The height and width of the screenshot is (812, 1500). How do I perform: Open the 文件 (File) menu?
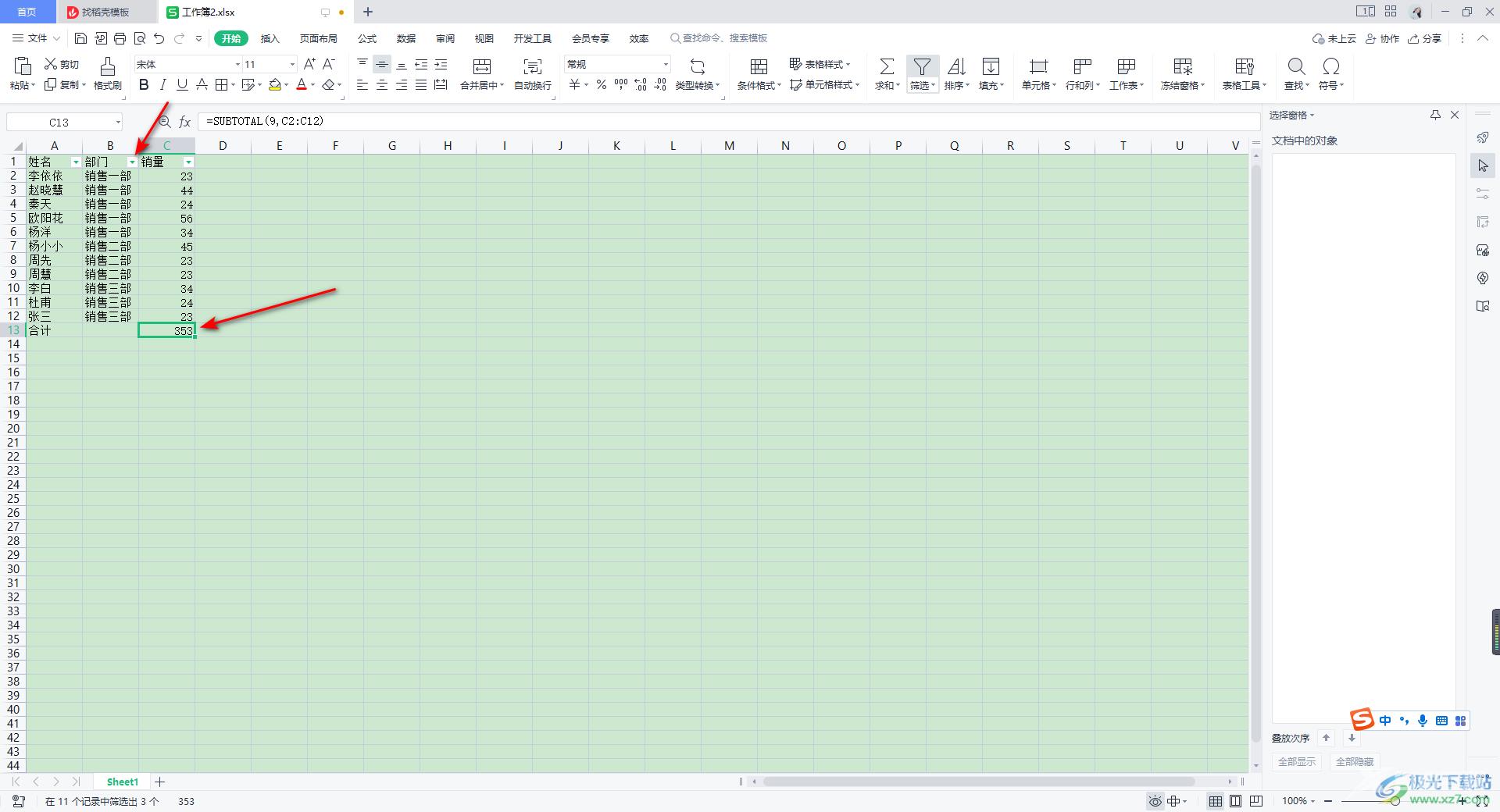36,38
